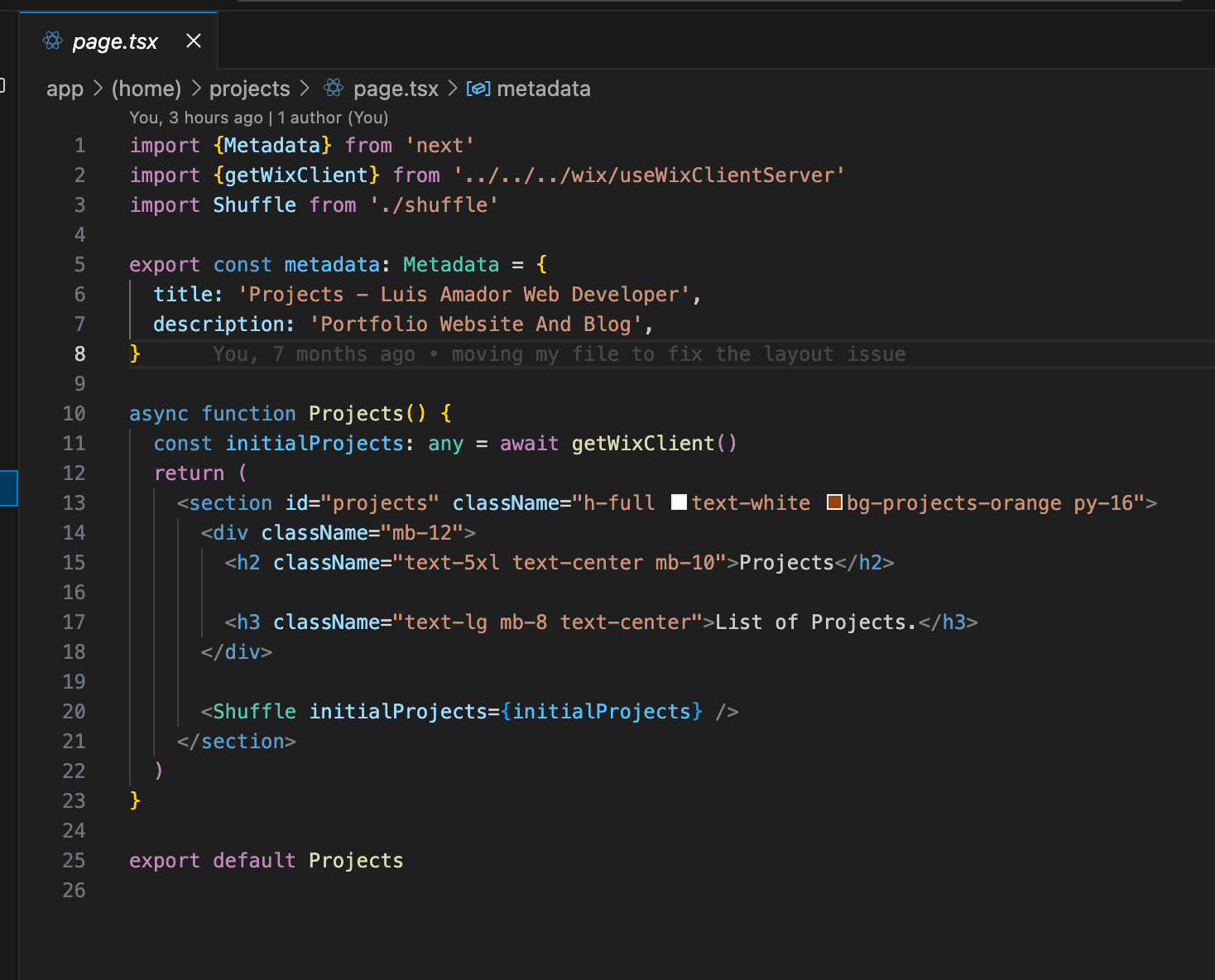Click '{initialProjects}' prop value on line 20

[602, 712]
